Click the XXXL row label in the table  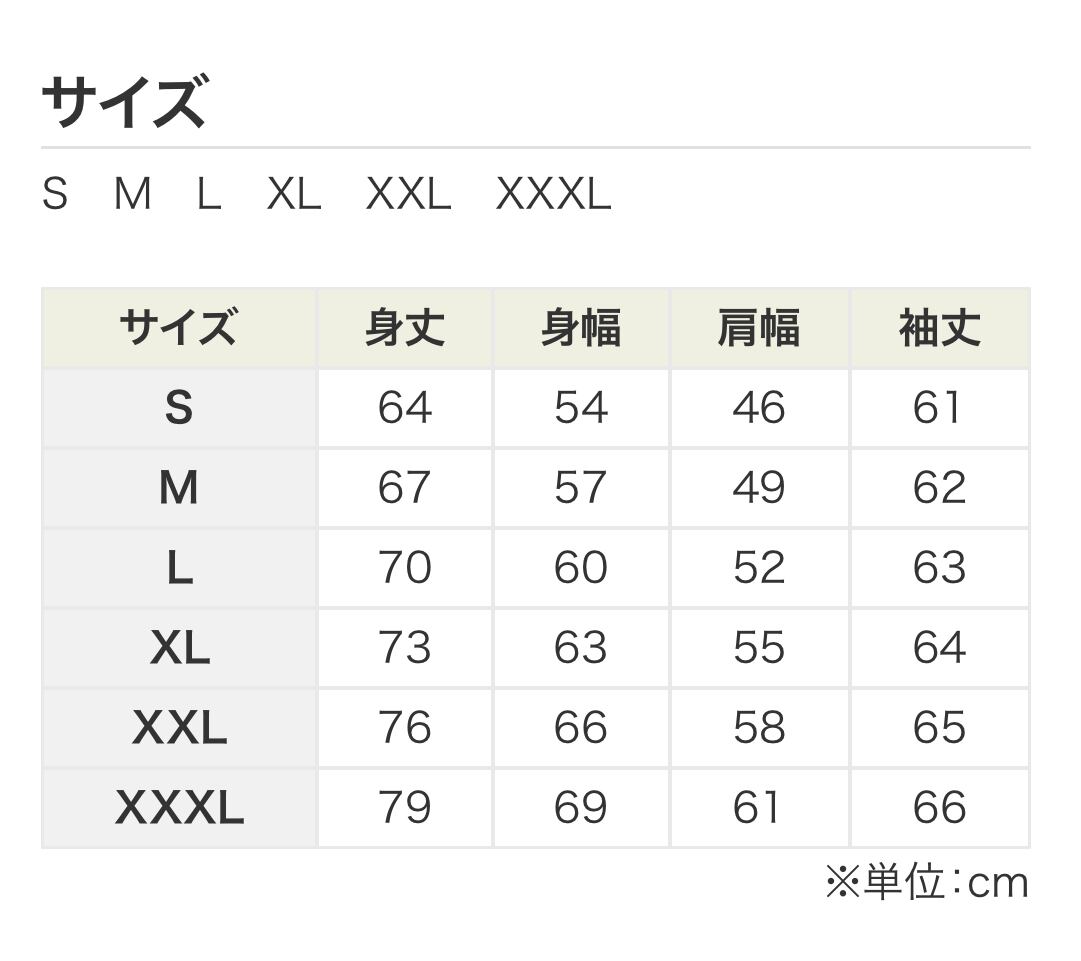179,808
